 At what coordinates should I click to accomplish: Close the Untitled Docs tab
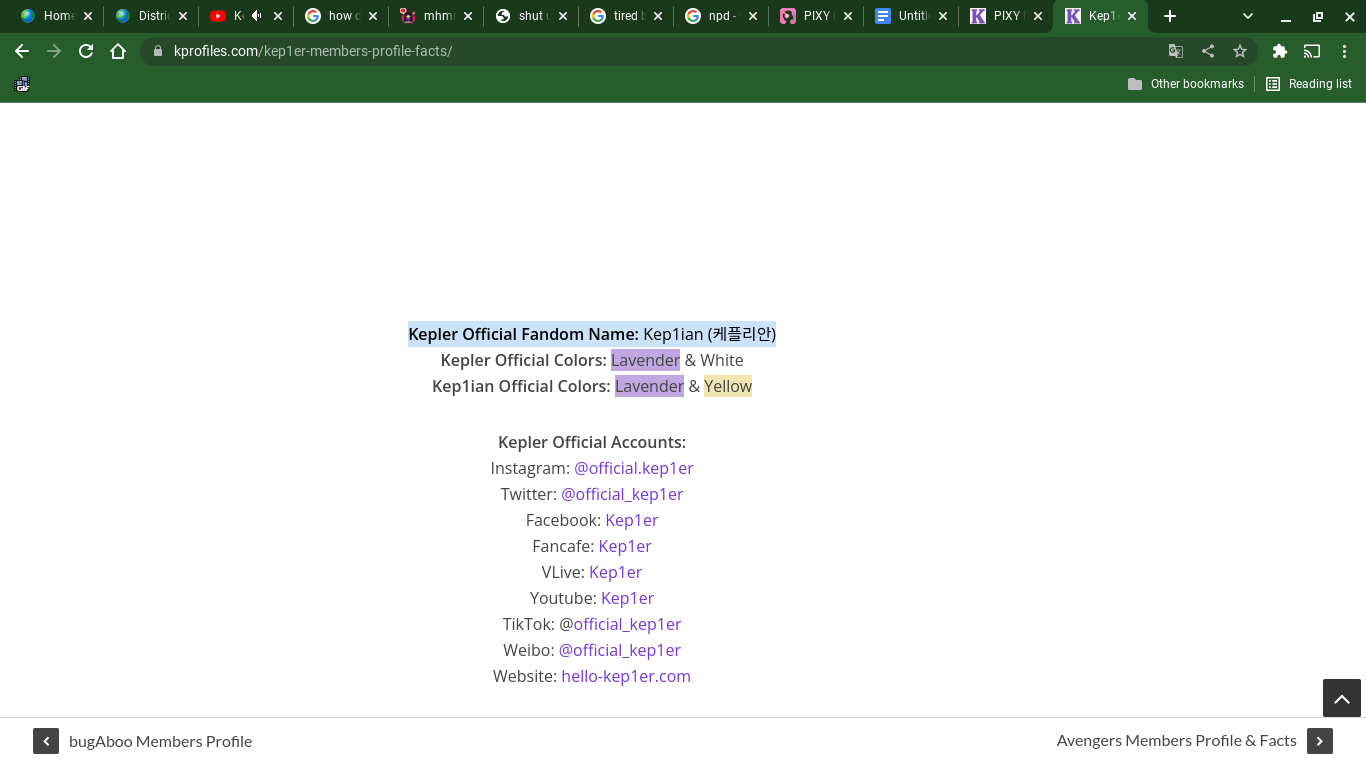[x=943, y=16]
